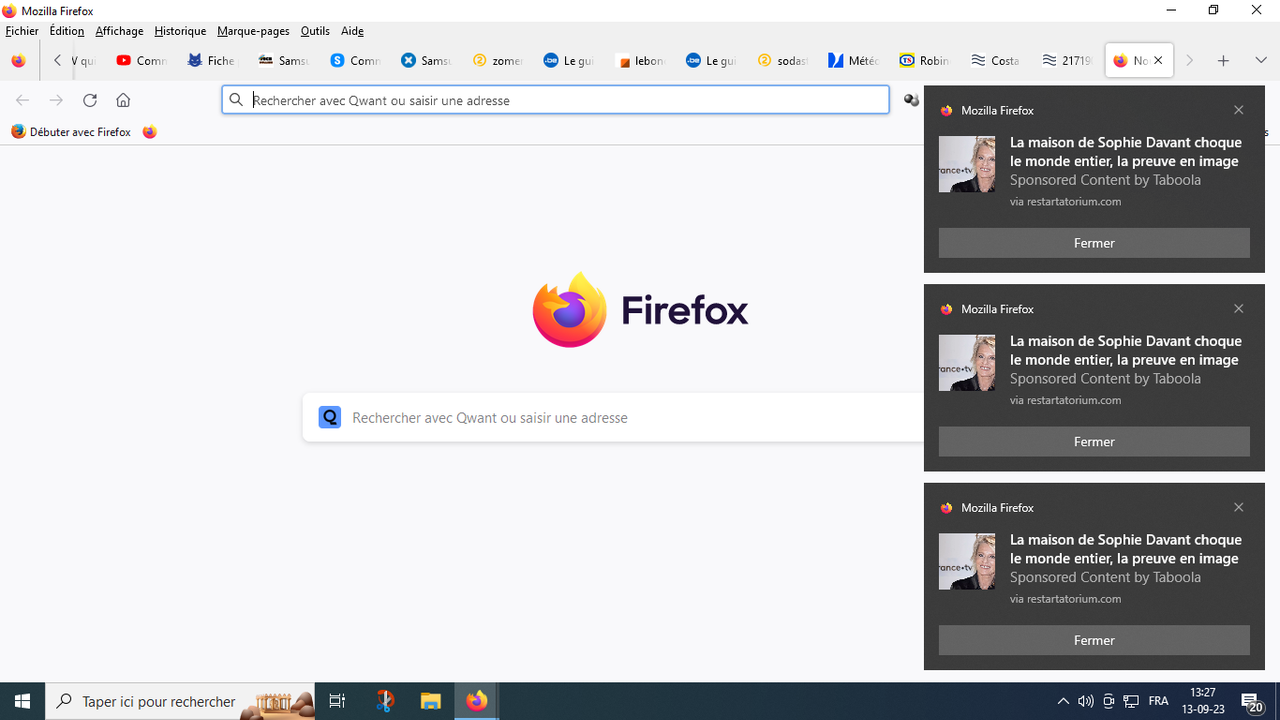Open a new tab with plus button
Image resolution: width=1280 pixels, height=720 pixels.
click(1223, 61)
